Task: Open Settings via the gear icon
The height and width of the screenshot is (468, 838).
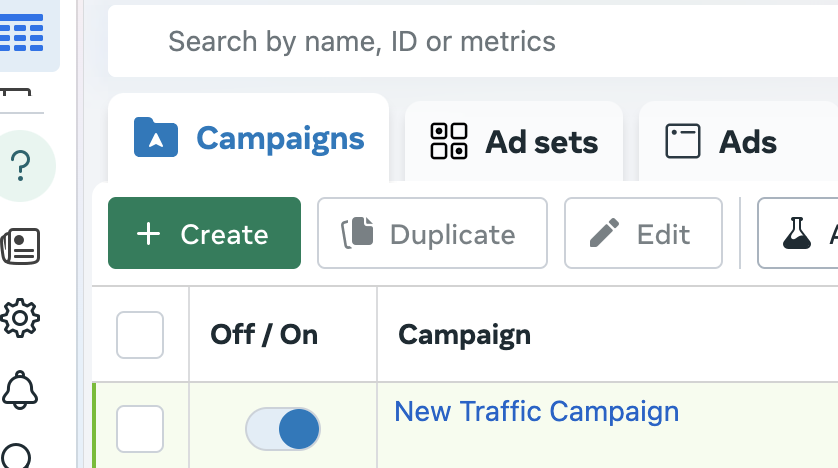Action: [21, 318]
